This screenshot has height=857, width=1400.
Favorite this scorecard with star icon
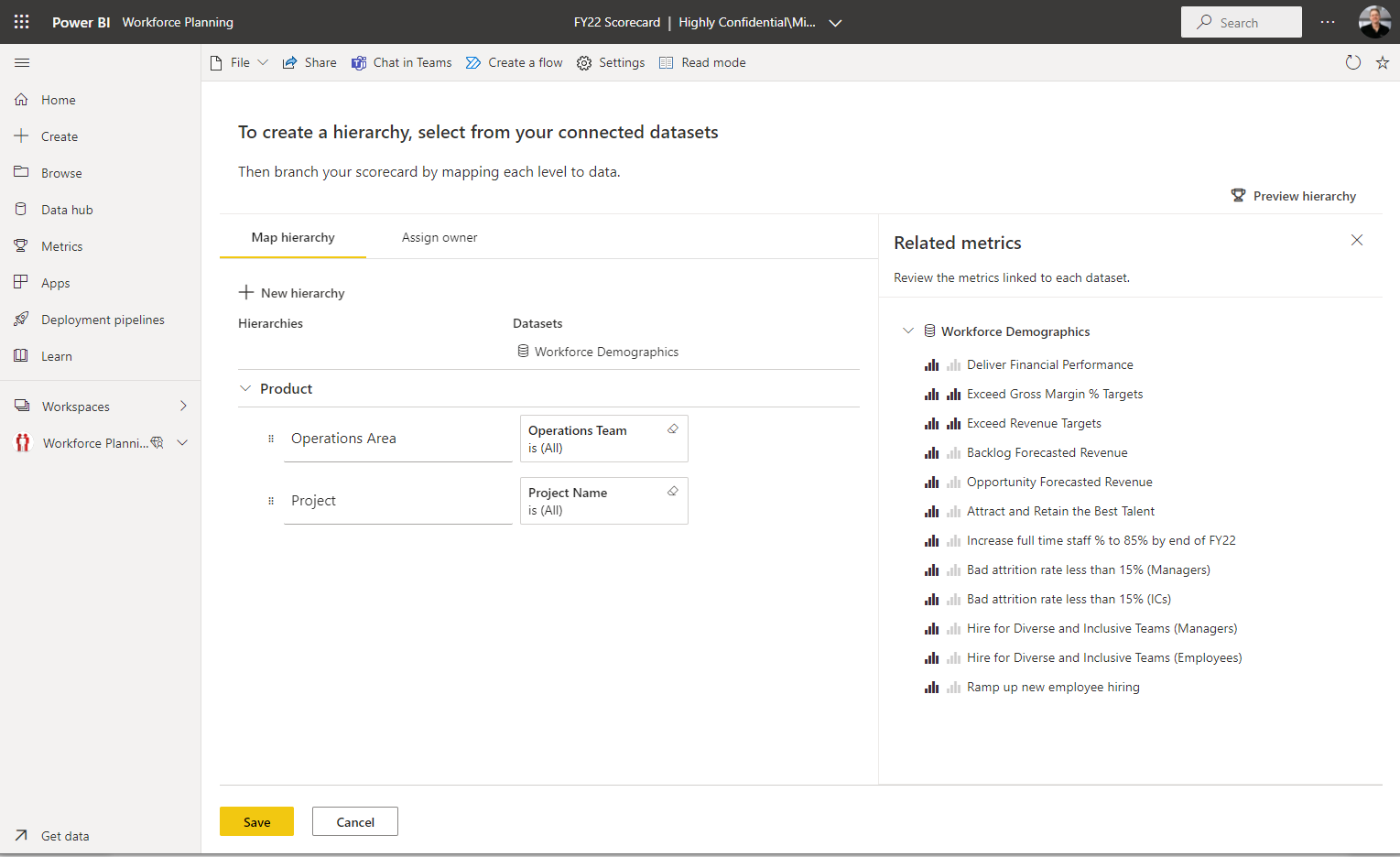click(x=1383, y=62)
